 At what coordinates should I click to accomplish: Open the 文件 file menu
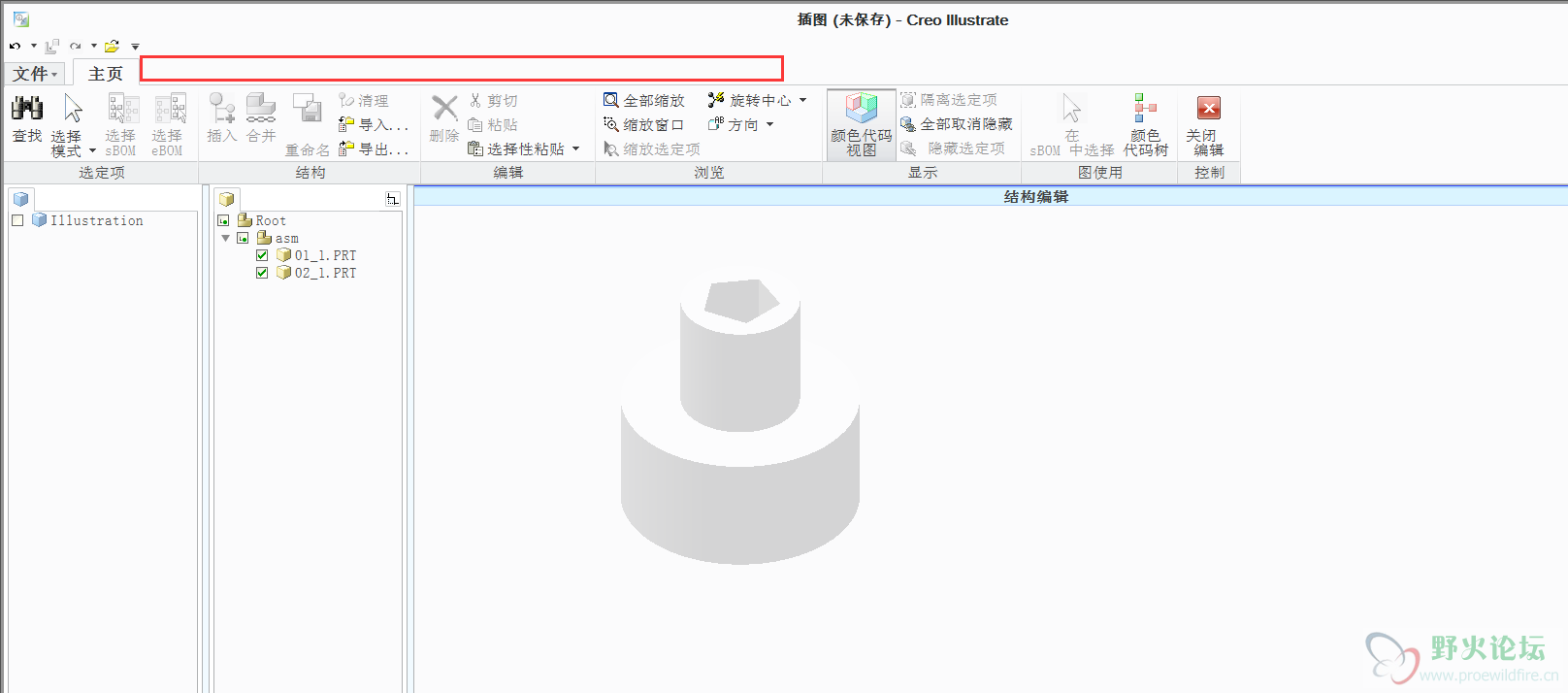pyautogui.click(x=36, y=74)
